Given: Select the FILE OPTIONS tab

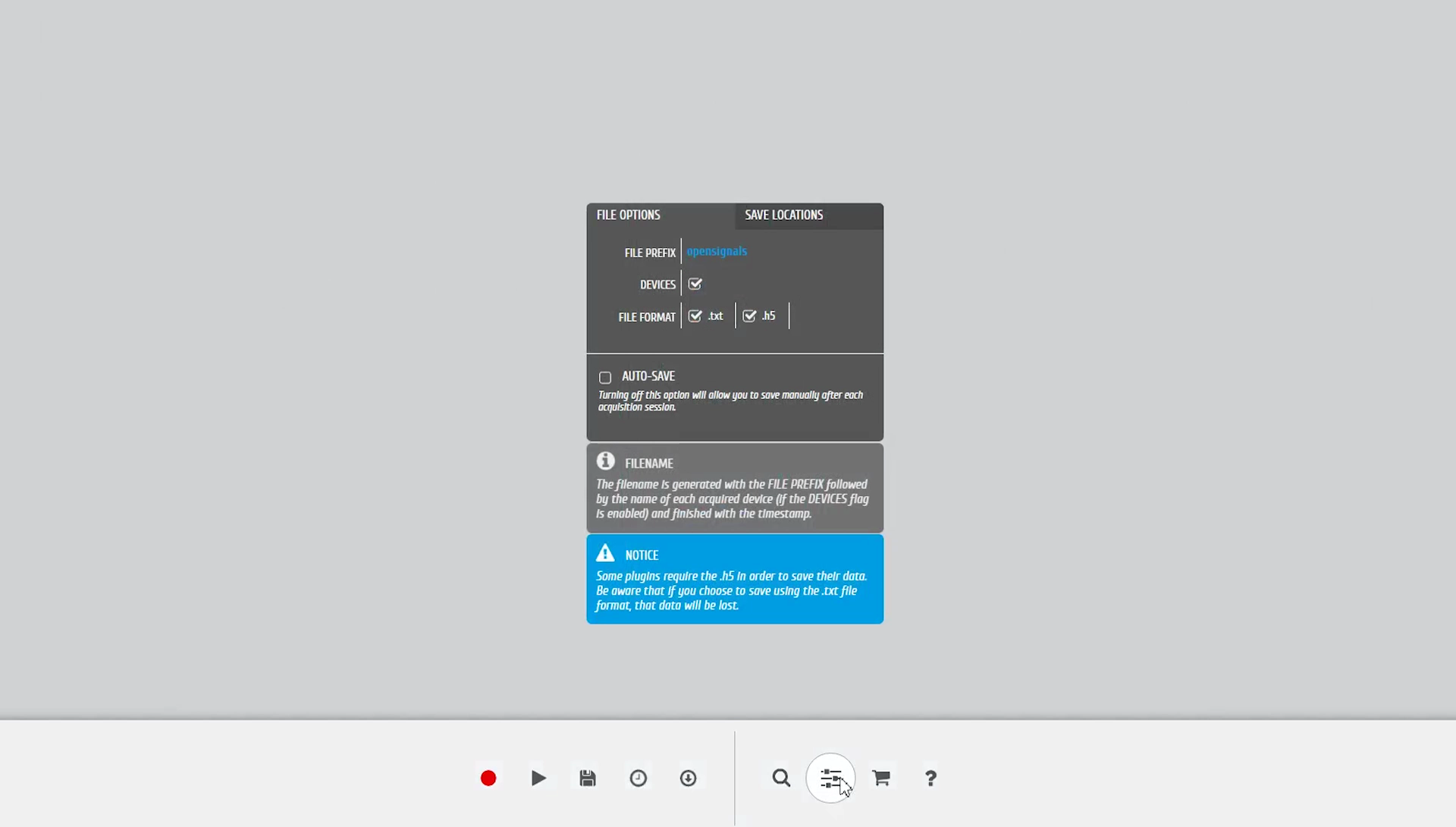Looking at the screenshot, I should (x=628, y=215).
